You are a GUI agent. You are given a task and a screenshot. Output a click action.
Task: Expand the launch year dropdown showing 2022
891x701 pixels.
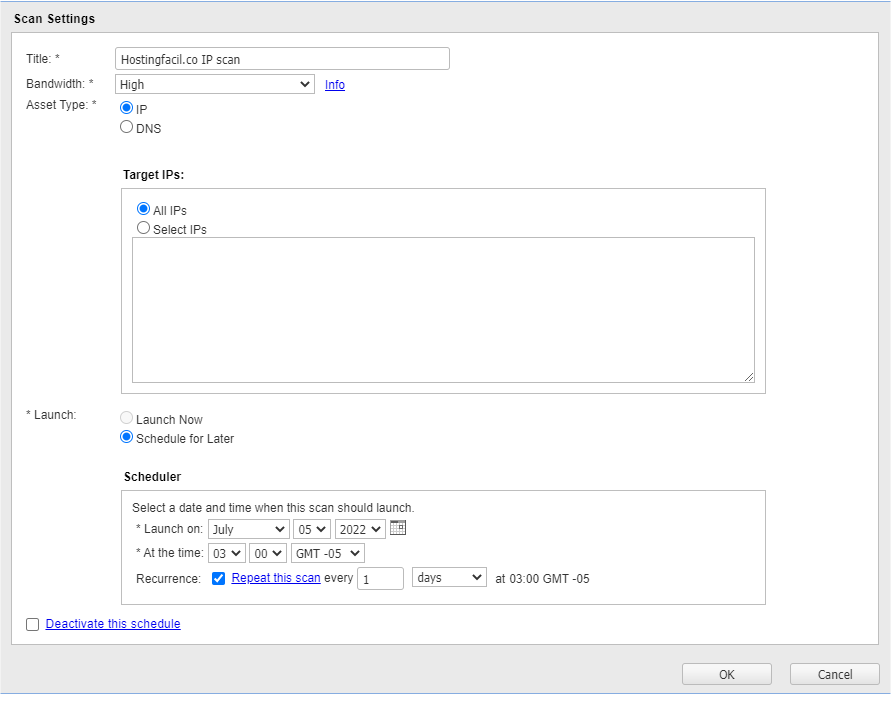point(360,529)
